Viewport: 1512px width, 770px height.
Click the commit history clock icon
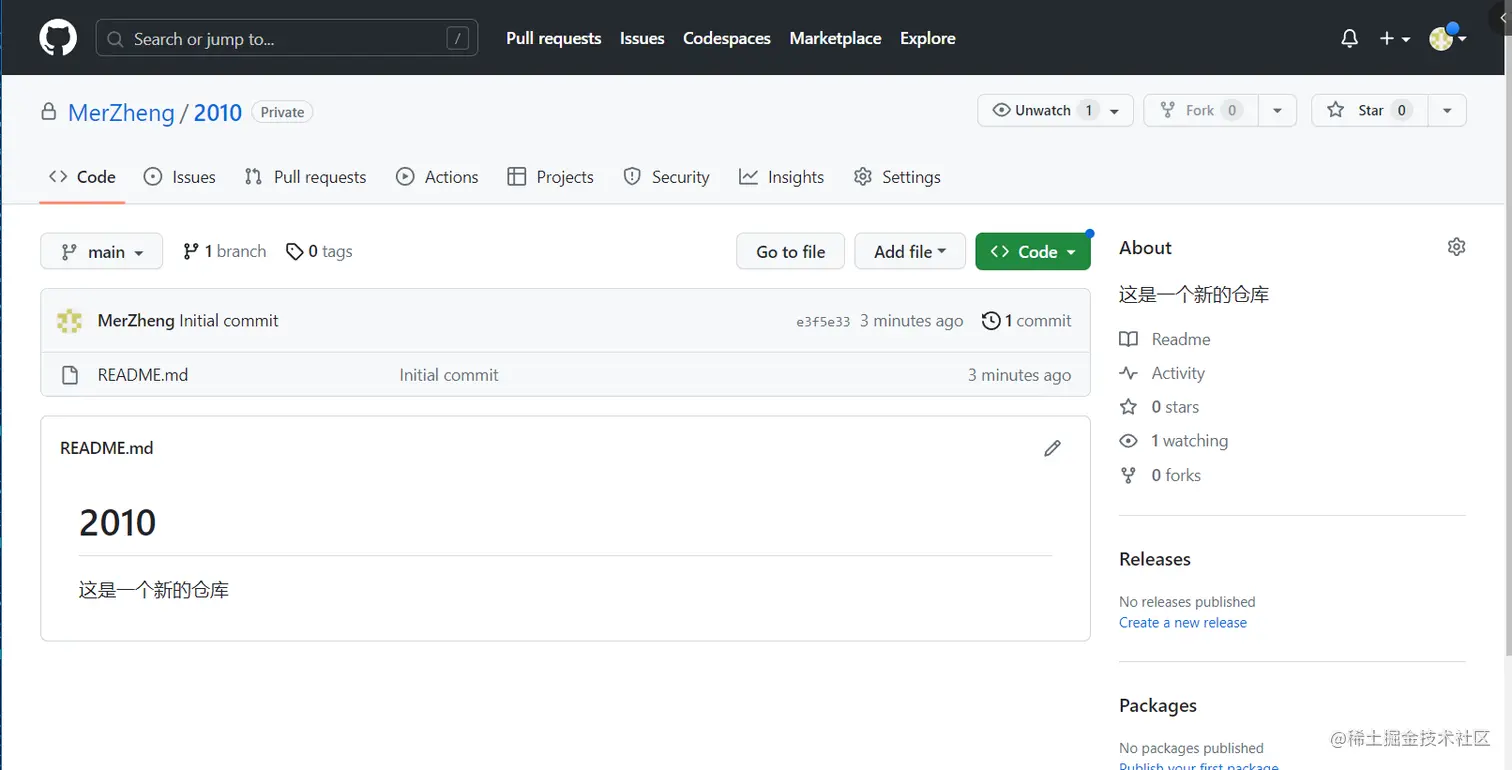point(991,321)
